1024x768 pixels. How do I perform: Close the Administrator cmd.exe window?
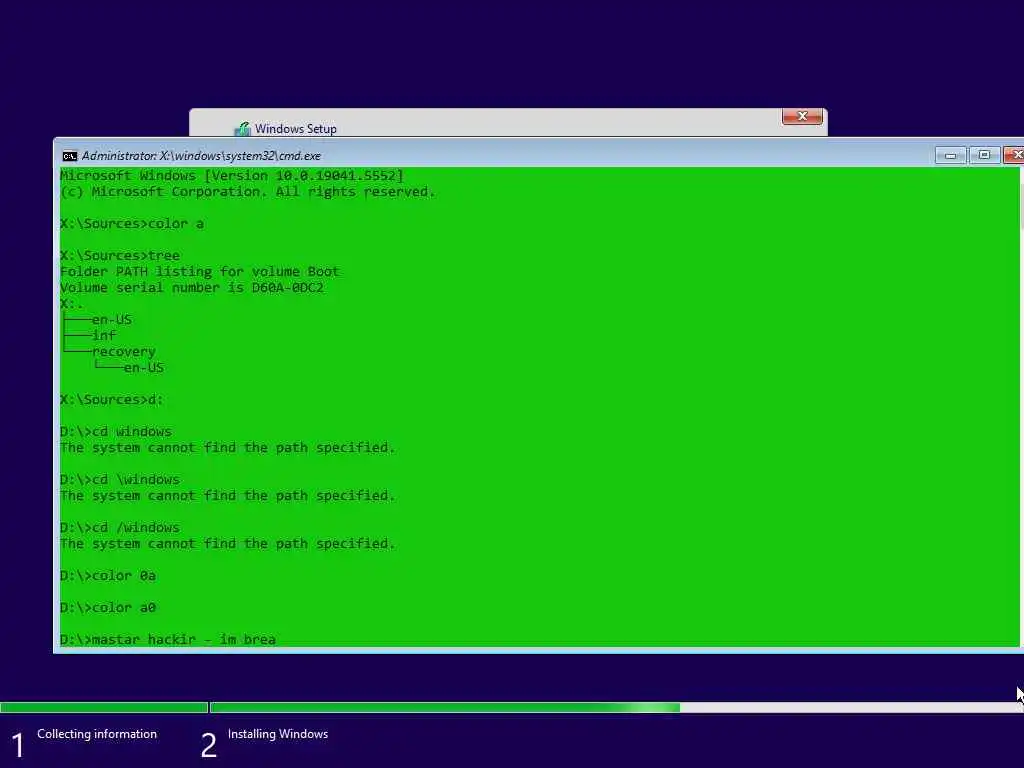click(x=1014, y=155)
